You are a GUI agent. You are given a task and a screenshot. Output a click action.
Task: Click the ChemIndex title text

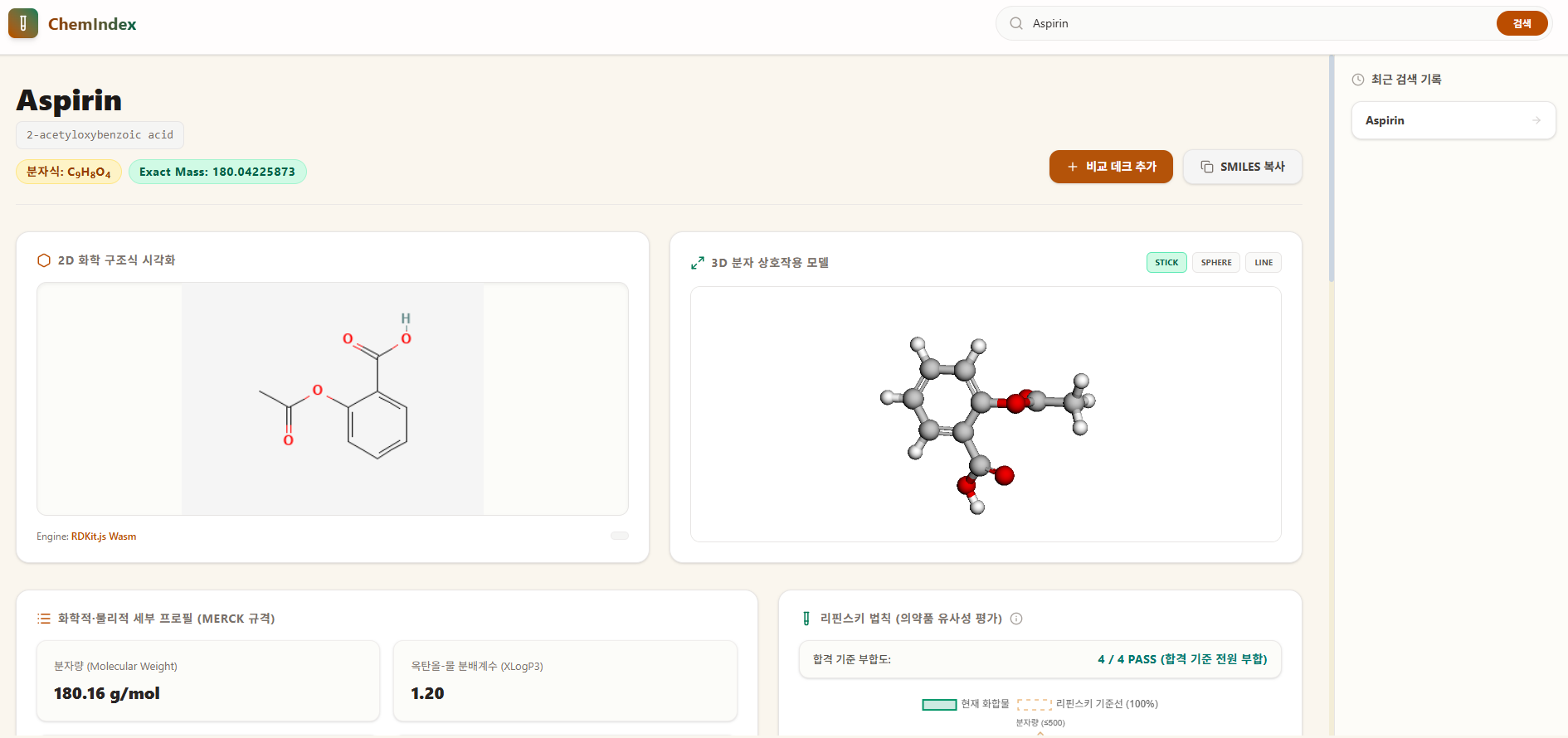[92, 24]
